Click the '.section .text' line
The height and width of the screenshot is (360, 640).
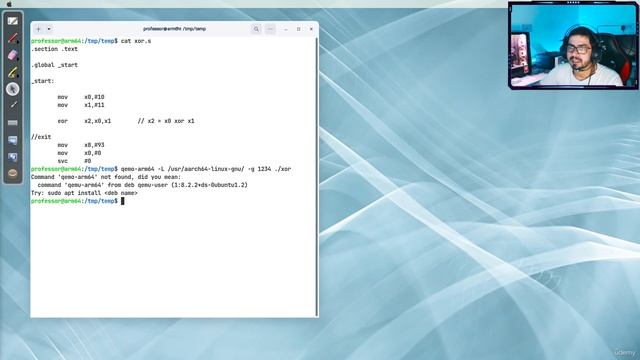[x=54, y=49]
